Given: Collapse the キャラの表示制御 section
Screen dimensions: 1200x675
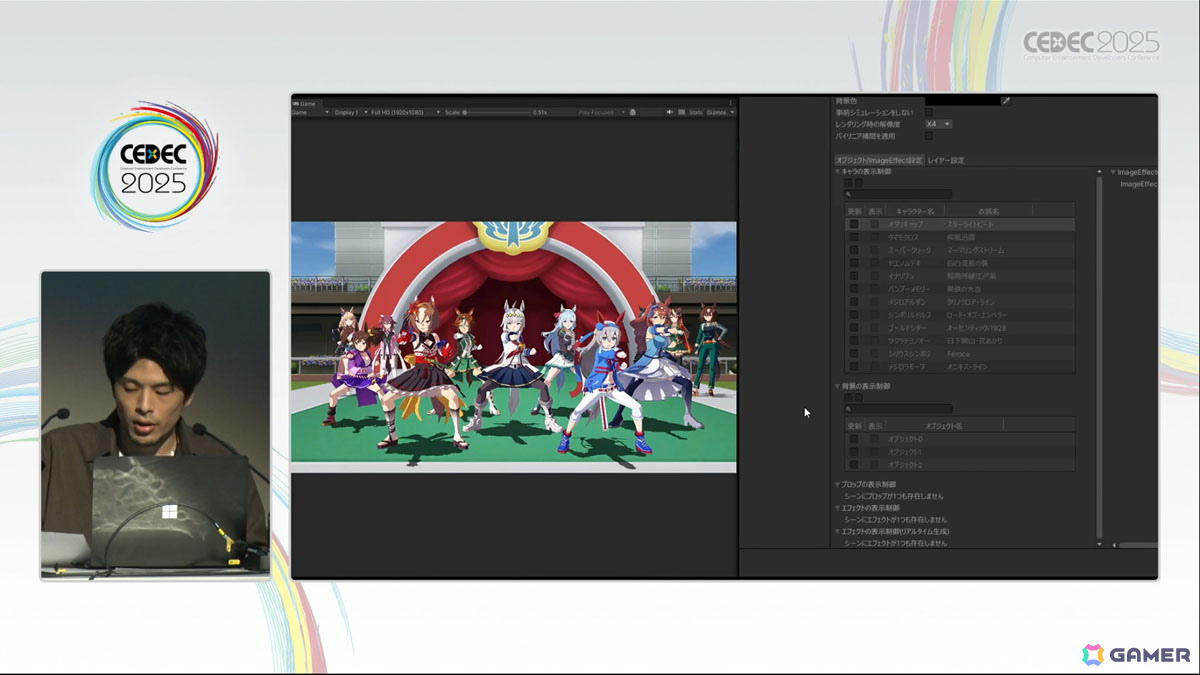Looking at the screenshot, I should (x=838, y=172).
